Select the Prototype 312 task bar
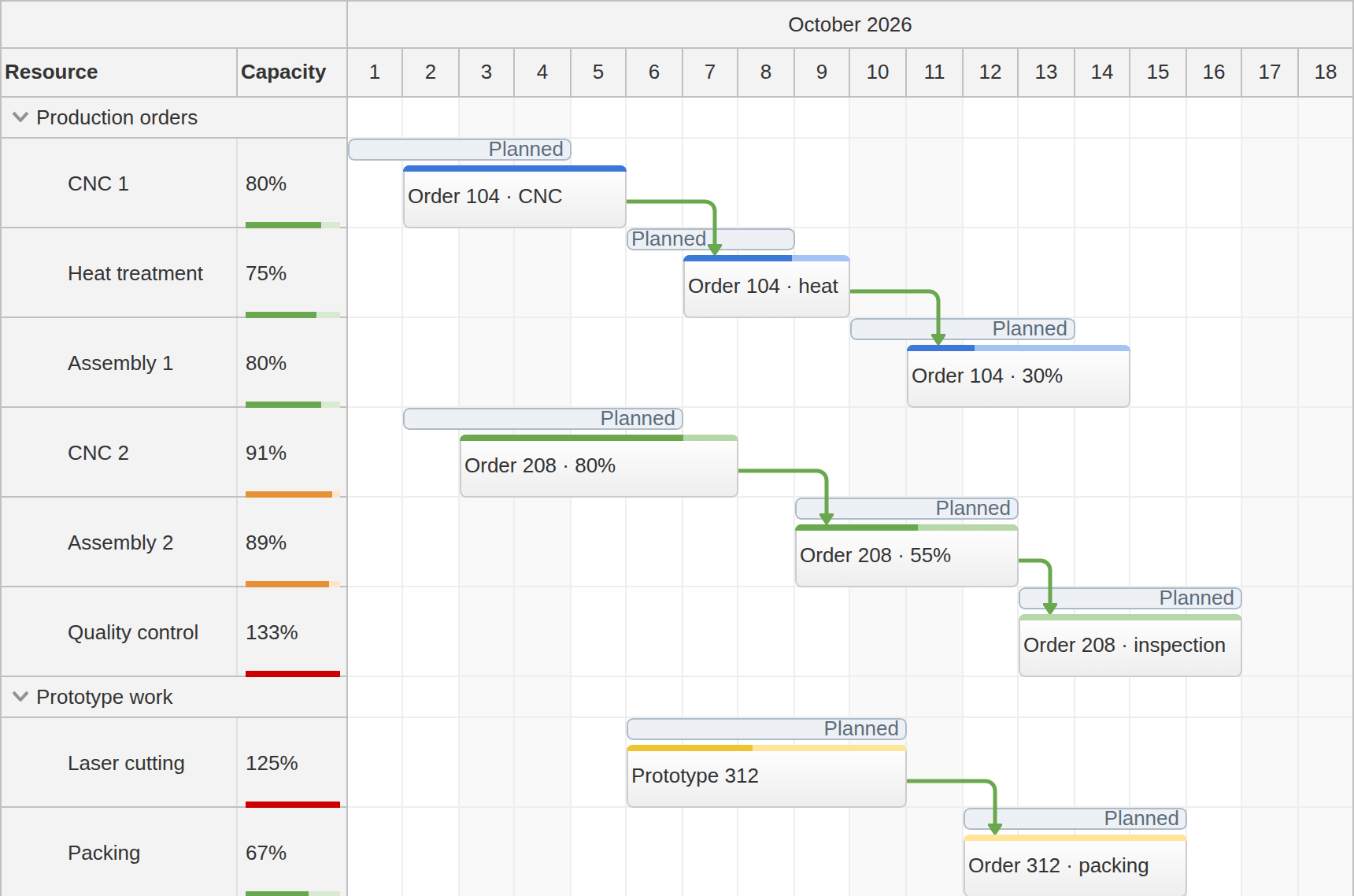The width and height of the screenshot is (1354, 896). (767, 776)
